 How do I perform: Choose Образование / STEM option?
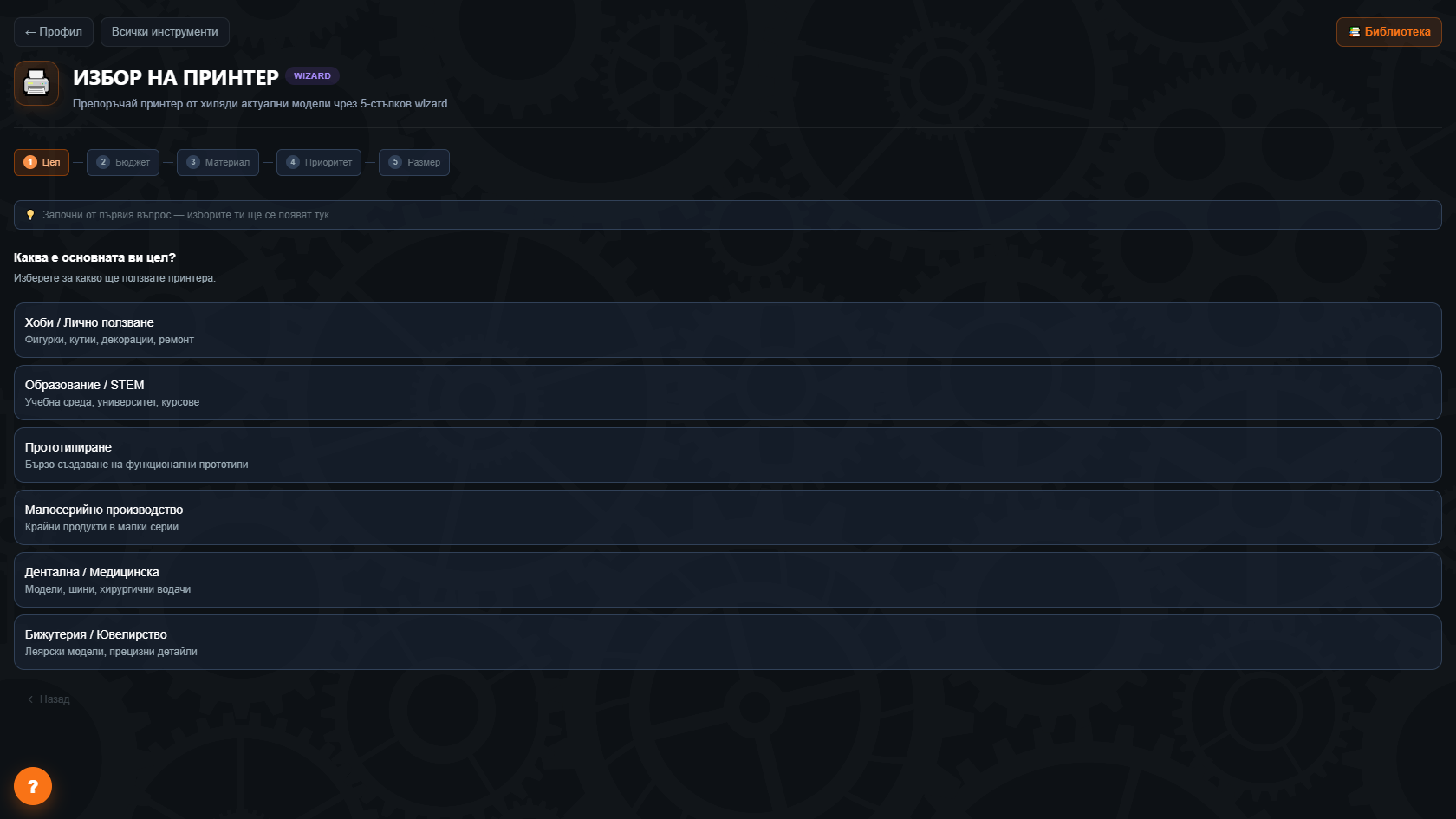(x=728, y=393)
